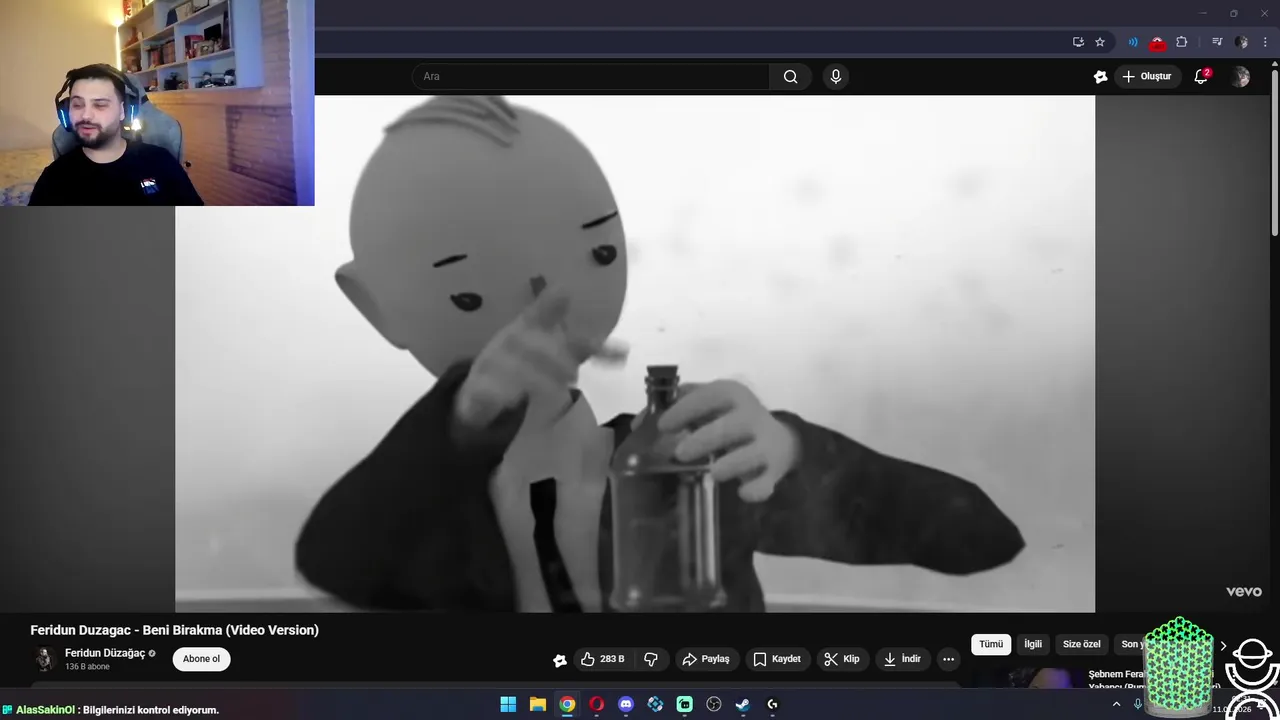Select the Size özel filter chip
The height and width of the screenshot is (720, 1280).
1081,644
